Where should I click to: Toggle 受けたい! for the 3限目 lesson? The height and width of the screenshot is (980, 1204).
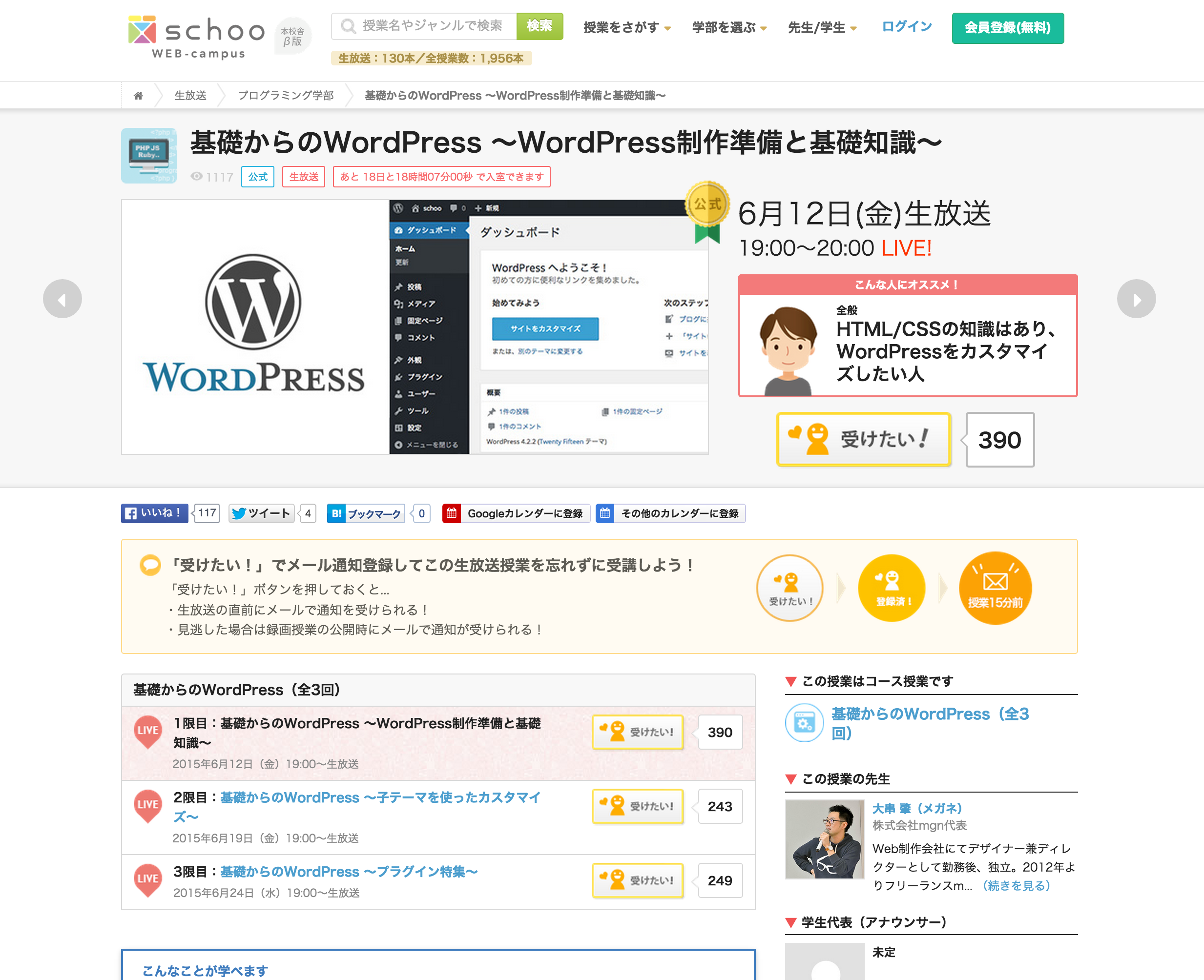point(638,880)
